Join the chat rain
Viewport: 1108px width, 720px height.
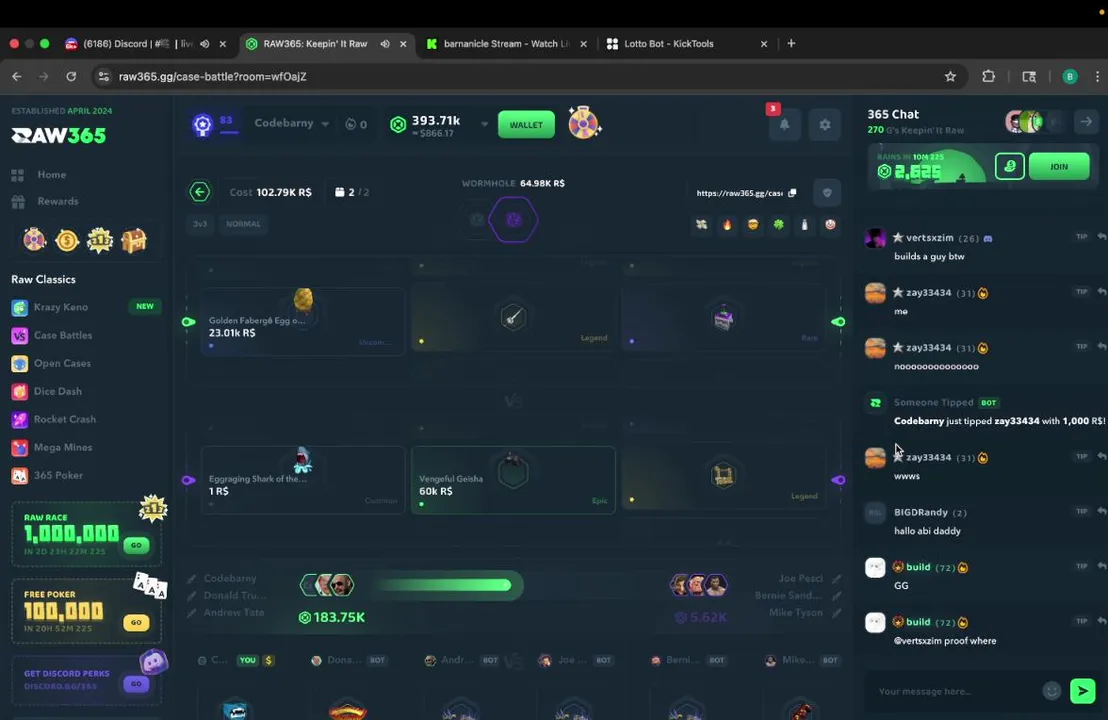point(1059,167)
